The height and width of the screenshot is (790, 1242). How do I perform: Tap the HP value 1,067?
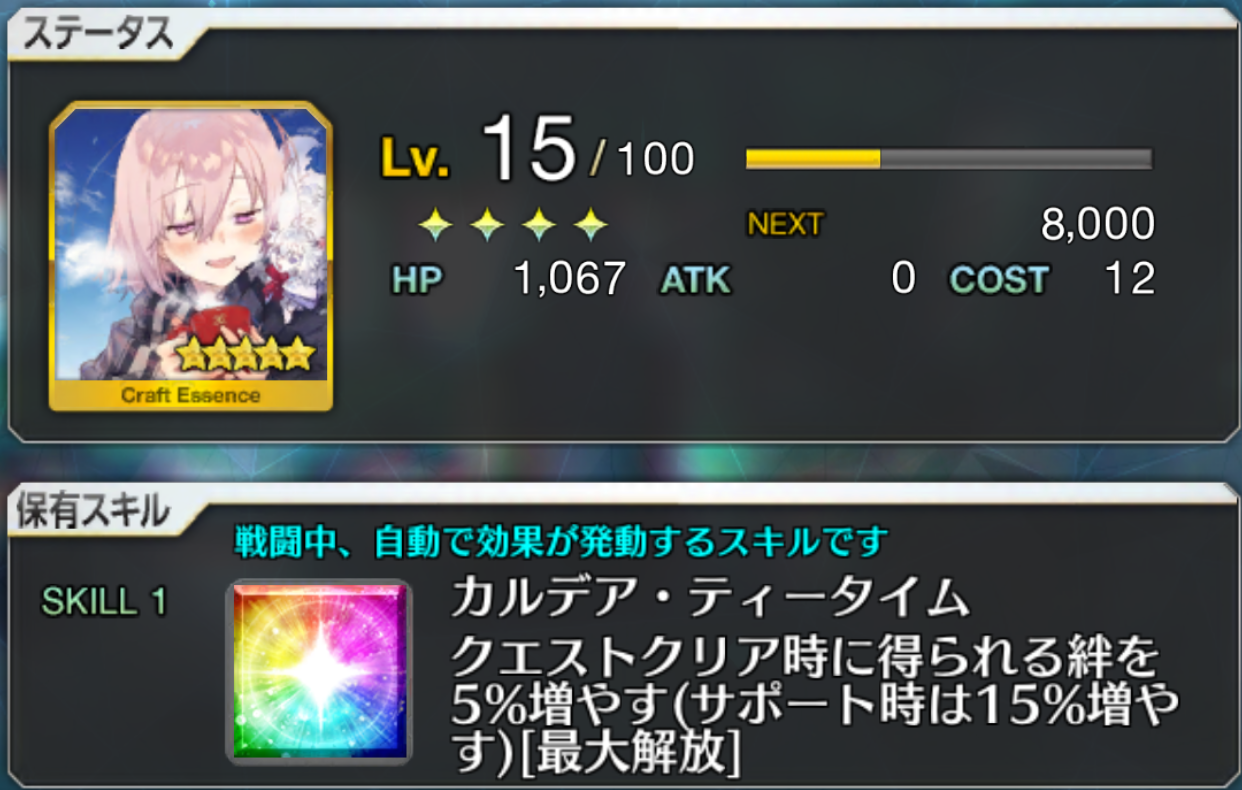pyautogui.click(x=570, y=279)
